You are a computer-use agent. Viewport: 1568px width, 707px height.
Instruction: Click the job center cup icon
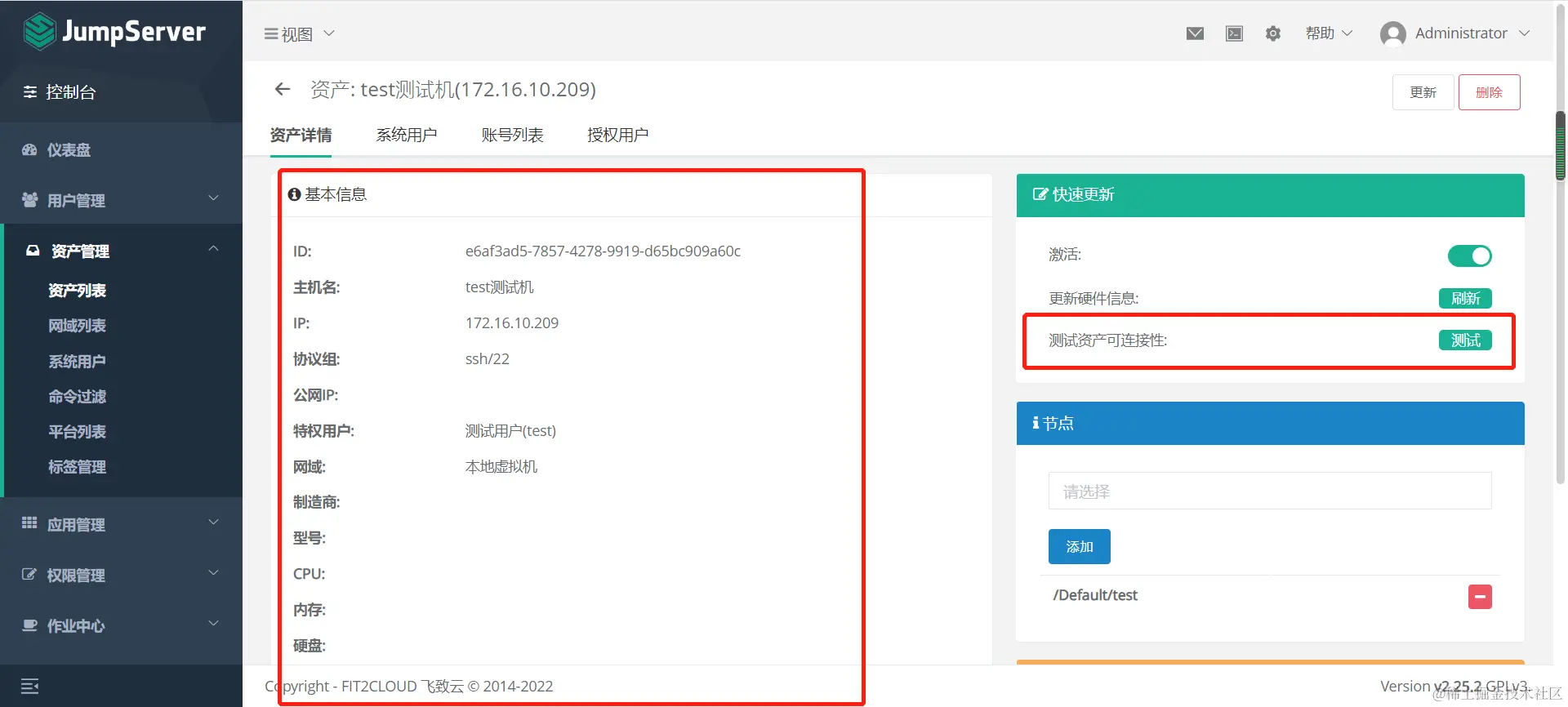[x=29, y=625]
